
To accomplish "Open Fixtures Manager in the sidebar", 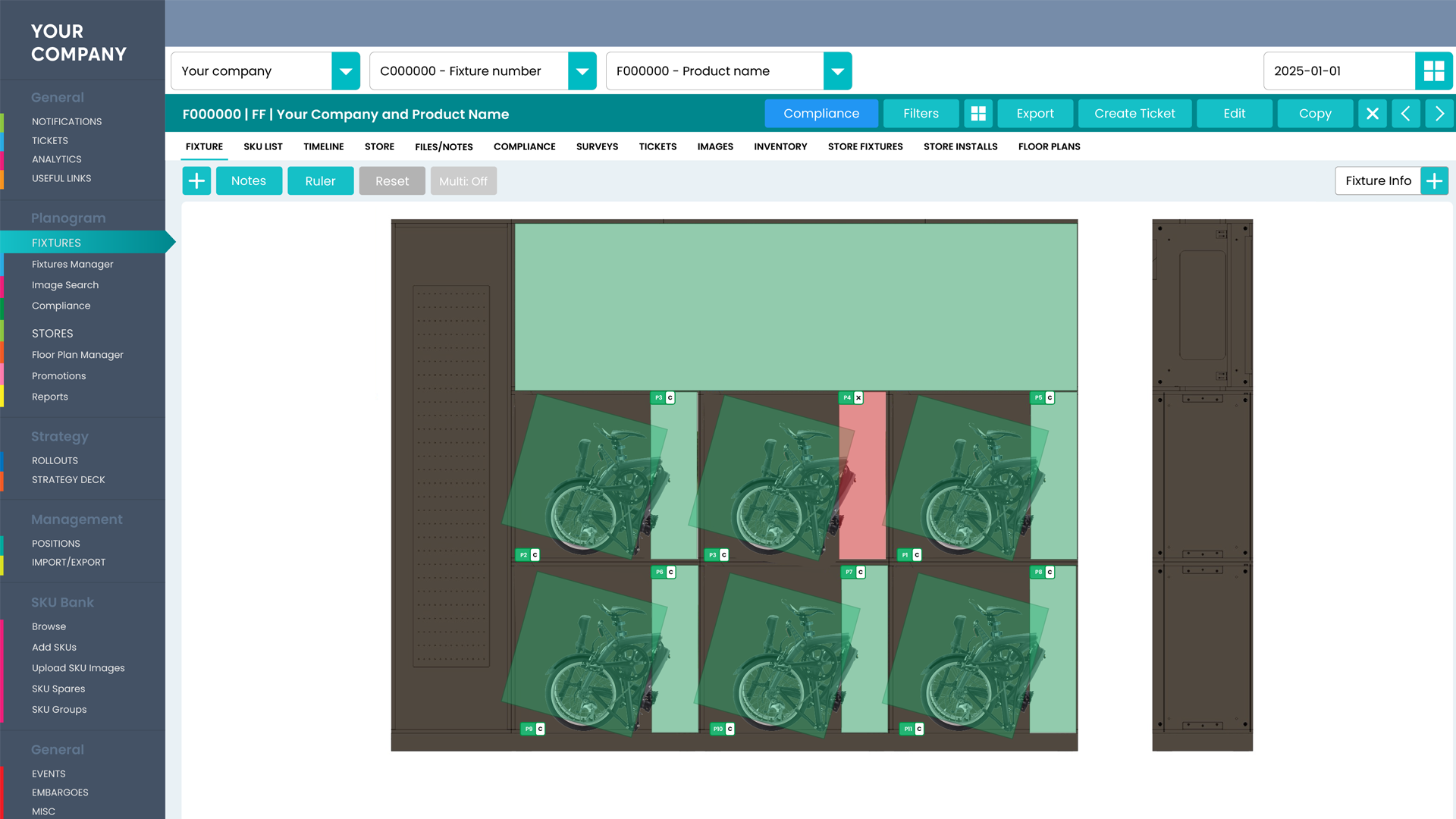I will [73, 264].
